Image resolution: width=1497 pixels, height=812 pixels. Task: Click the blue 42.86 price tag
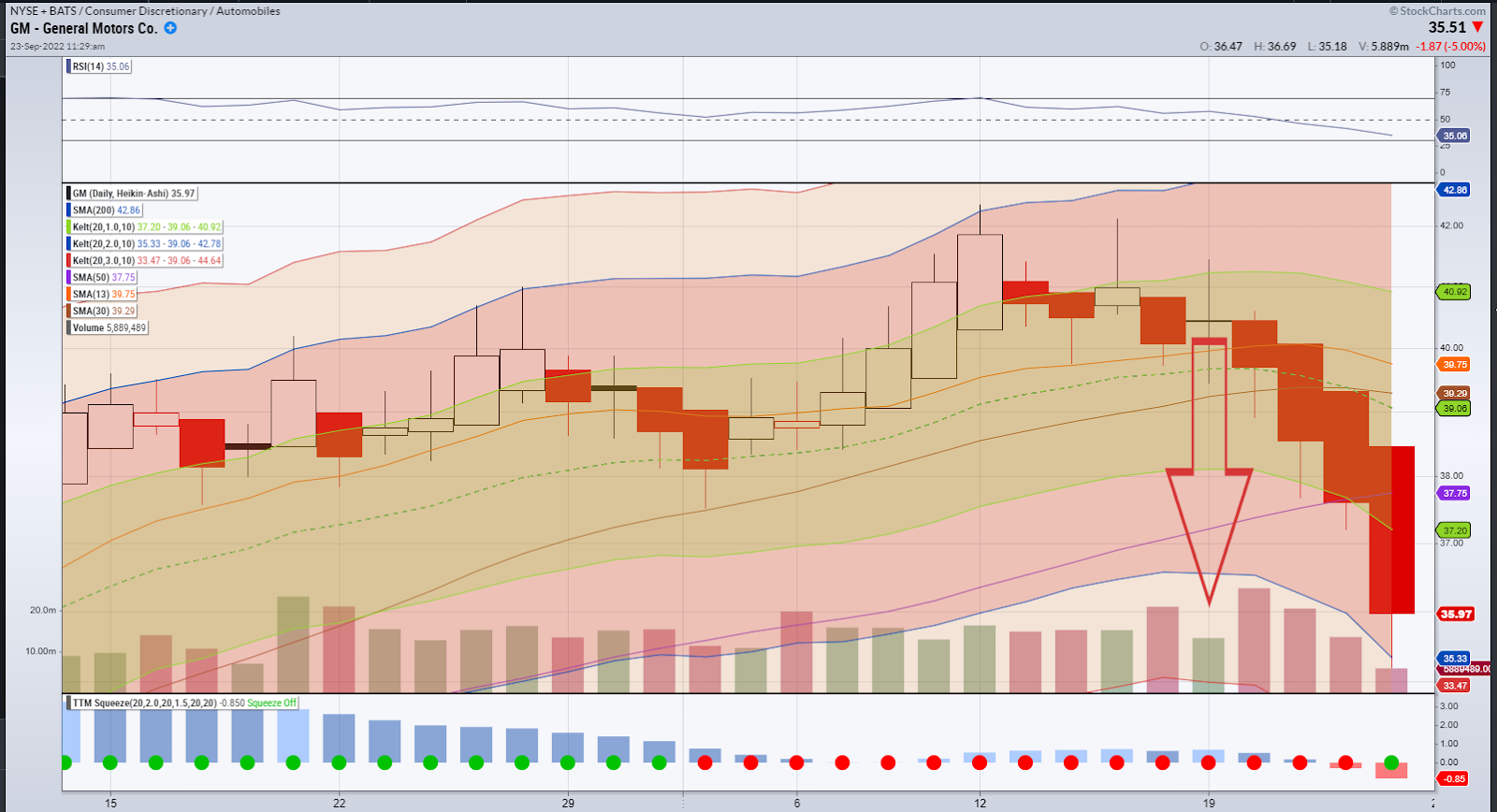tap(1455, 190)
